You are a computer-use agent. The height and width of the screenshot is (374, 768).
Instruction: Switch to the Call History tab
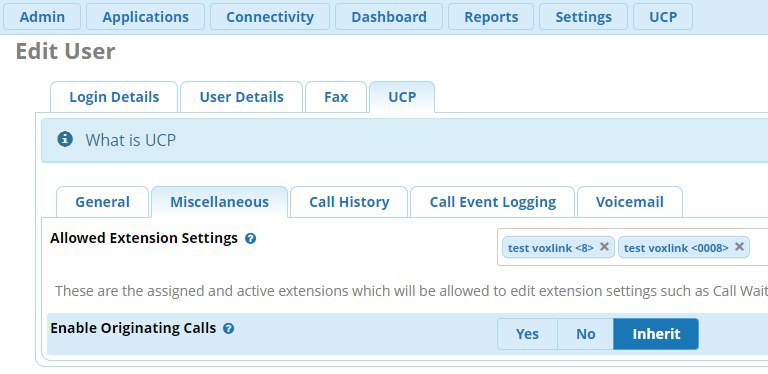coord(349,202)
